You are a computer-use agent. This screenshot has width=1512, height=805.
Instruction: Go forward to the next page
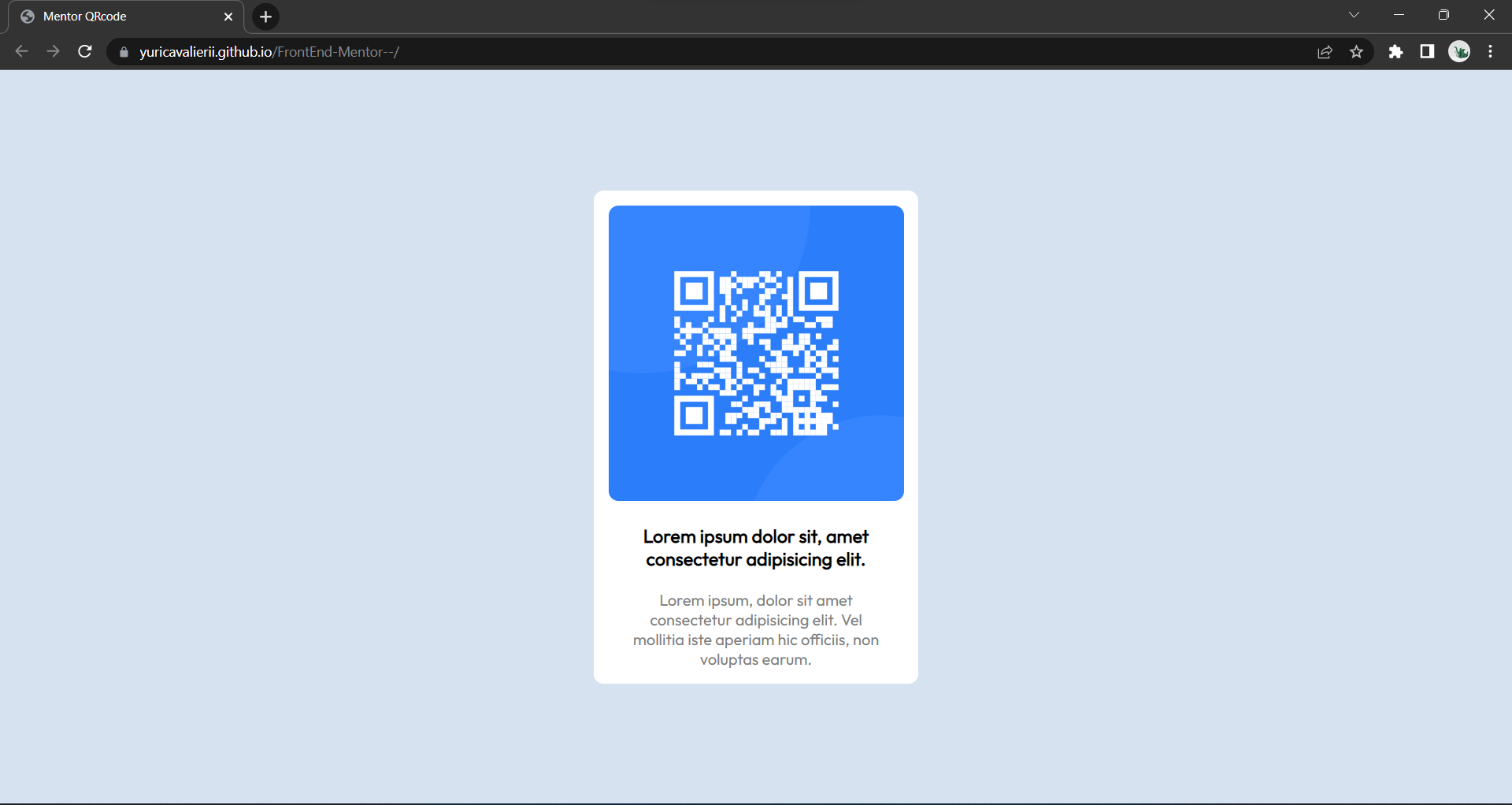click(x=53, y=52)
